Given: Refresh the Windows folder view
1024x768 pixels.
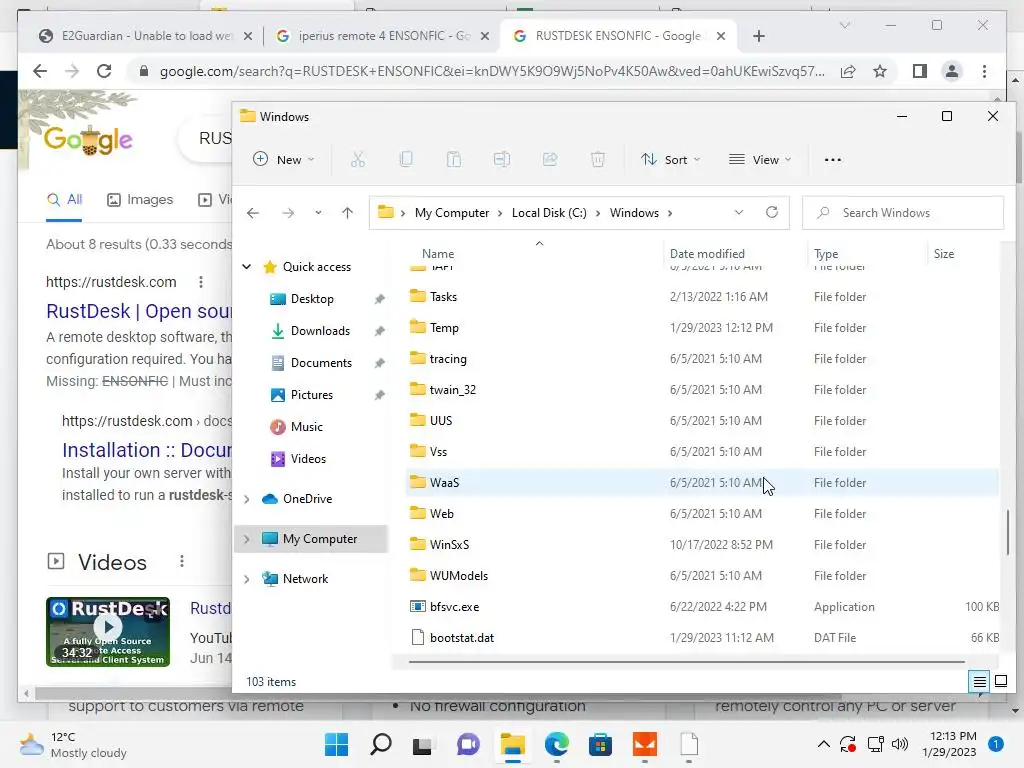Looking at the screenshot, I should (772, 212).
